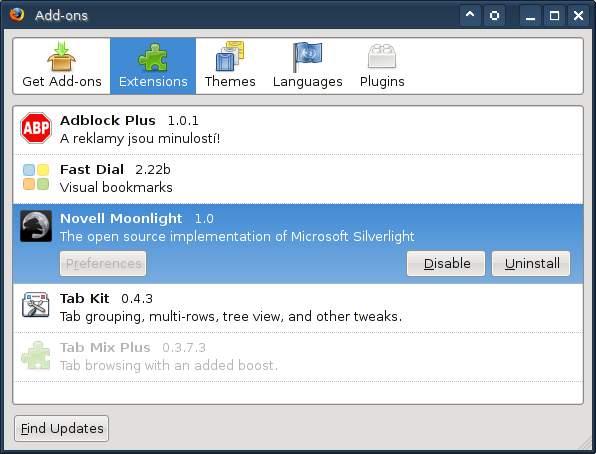Click the Firefox logo in title bar
This screenshot has height=454, width=596.
17,15
